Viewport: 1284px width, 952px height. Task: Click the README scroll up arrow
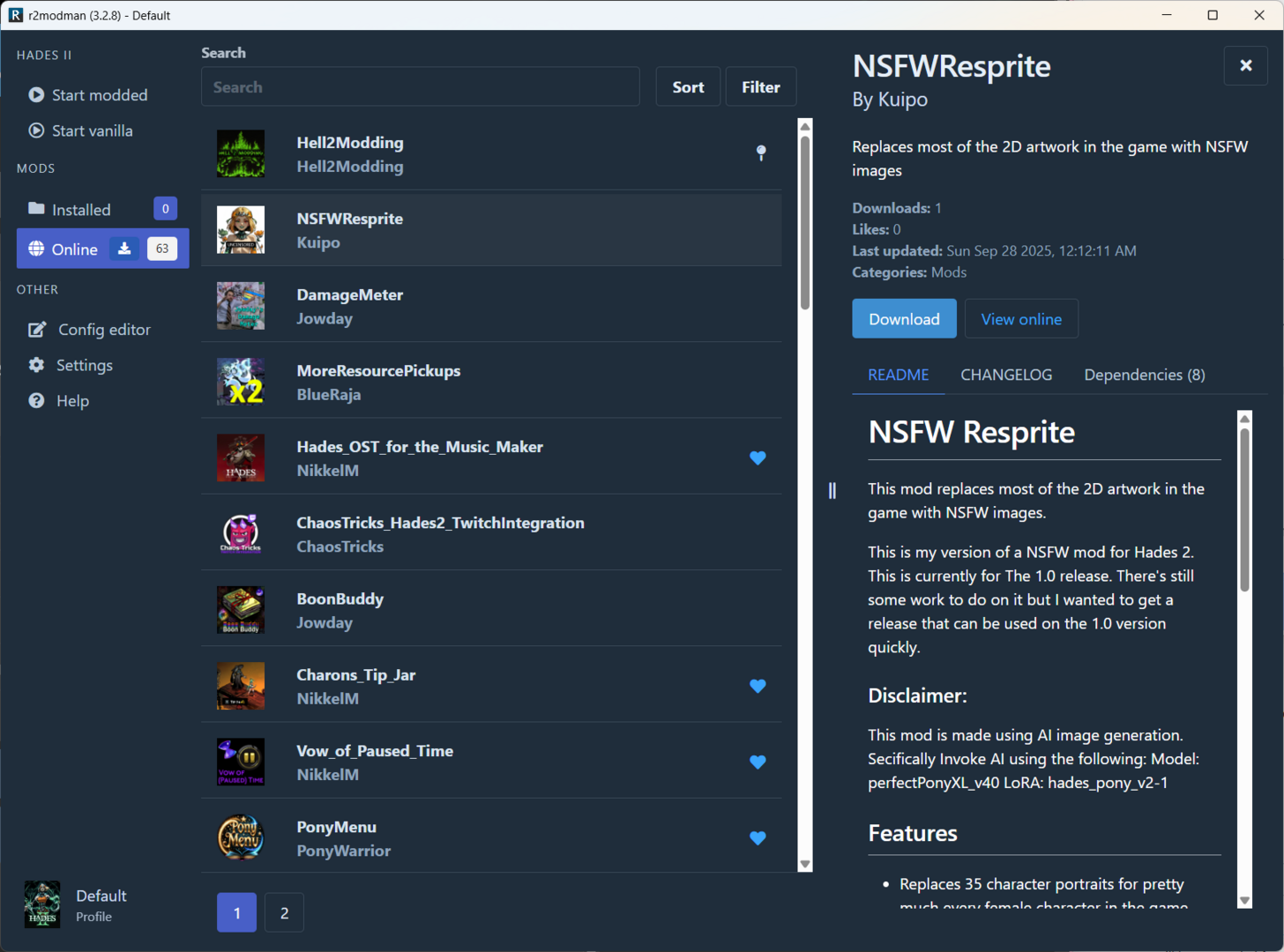click(x=1244, y=419)
